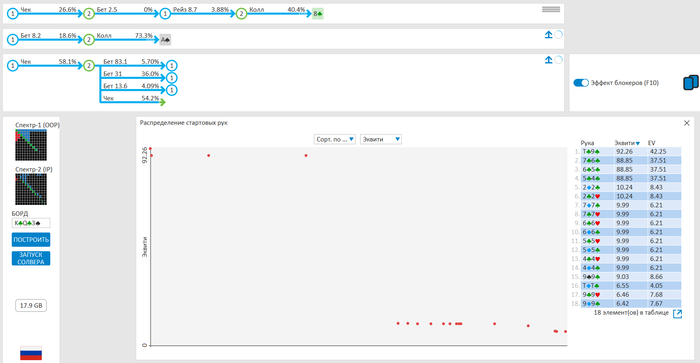Select green player 2 node before Бет 83.1 branch
This screenshot has width=700, height=363.
pos(89,66)
